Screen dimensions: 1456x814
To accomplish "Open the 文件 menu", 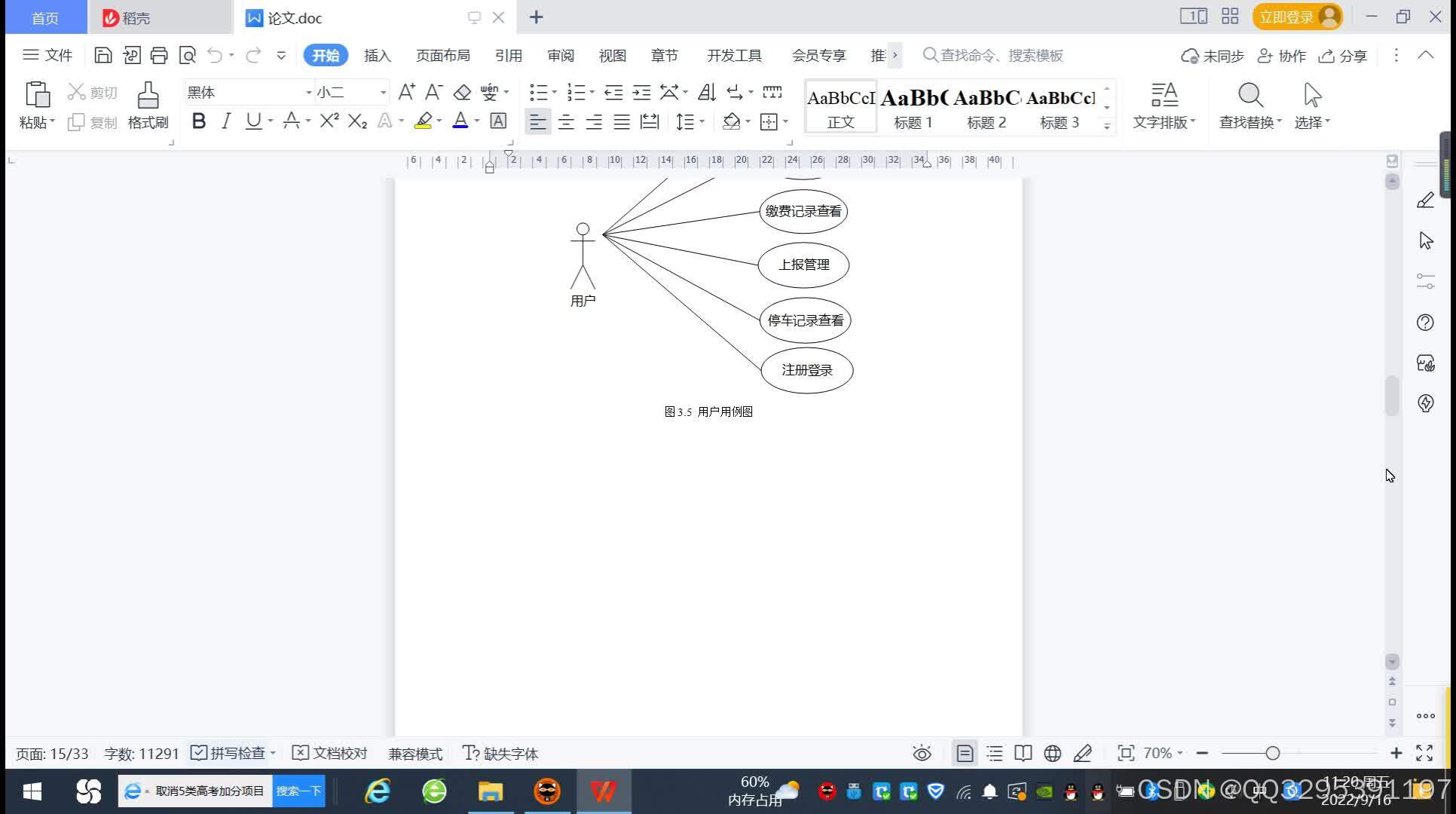I will pos(47,55).
